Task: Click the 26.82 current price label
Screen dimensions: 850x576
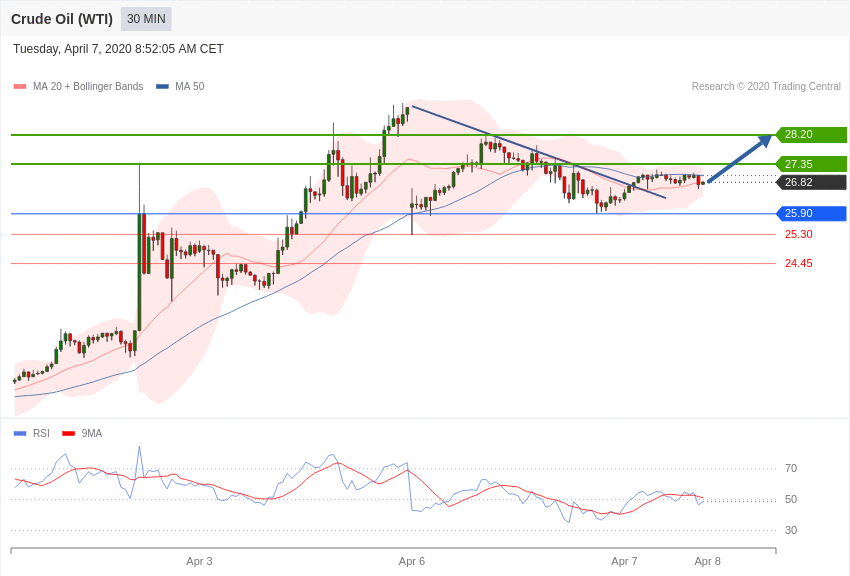Action: [x=812, y=182]
